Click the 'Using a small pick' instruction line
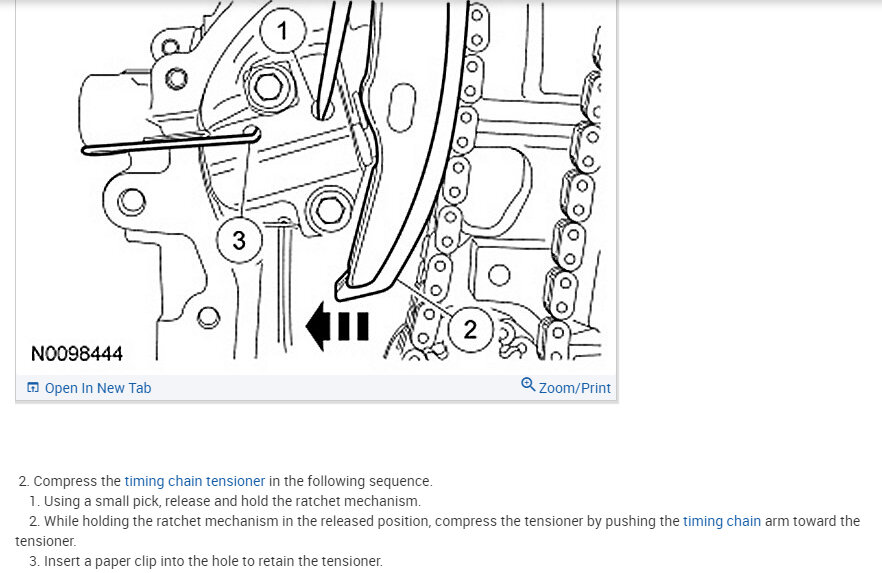The width and height of the screenshot is (882, 573). (225, 501)
